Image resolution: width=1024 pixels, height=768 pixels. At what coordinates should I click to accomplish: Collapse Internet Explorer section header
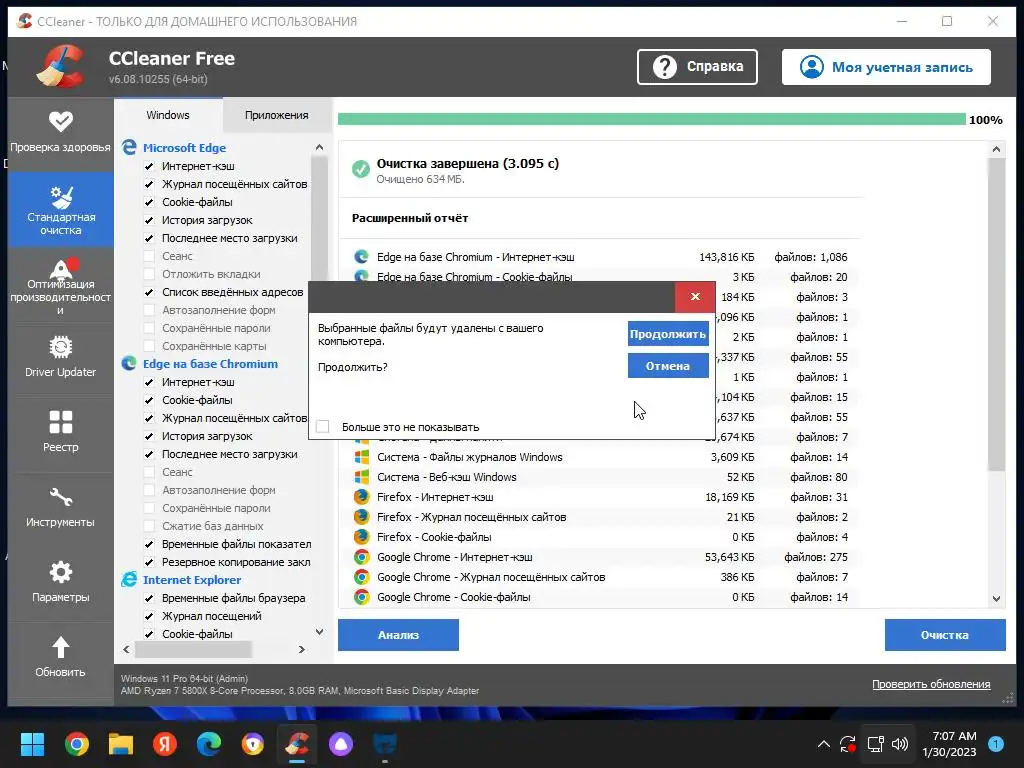point(192,580)
